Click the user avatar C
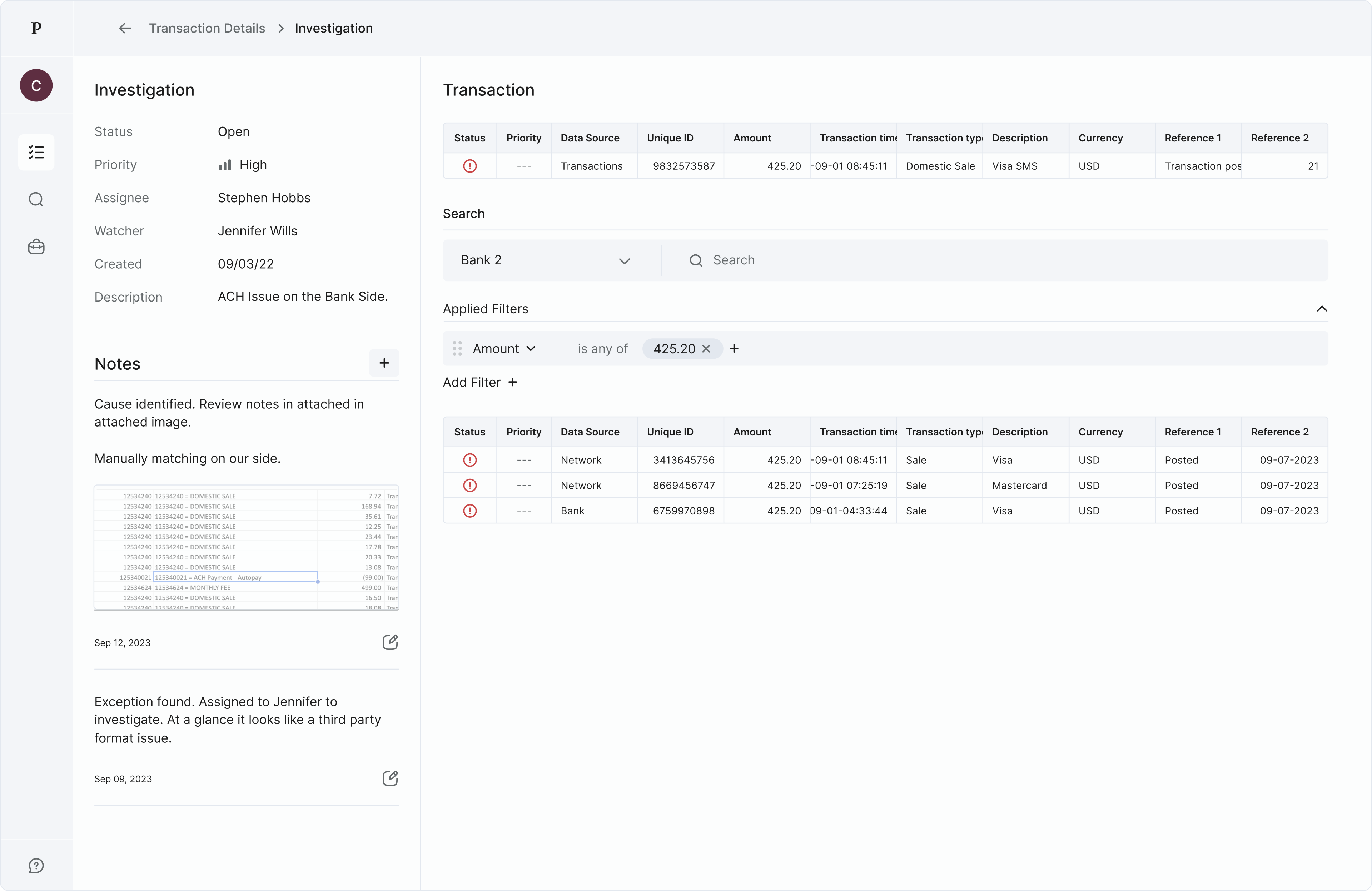 pyautogui.click(x=36, y=85)
